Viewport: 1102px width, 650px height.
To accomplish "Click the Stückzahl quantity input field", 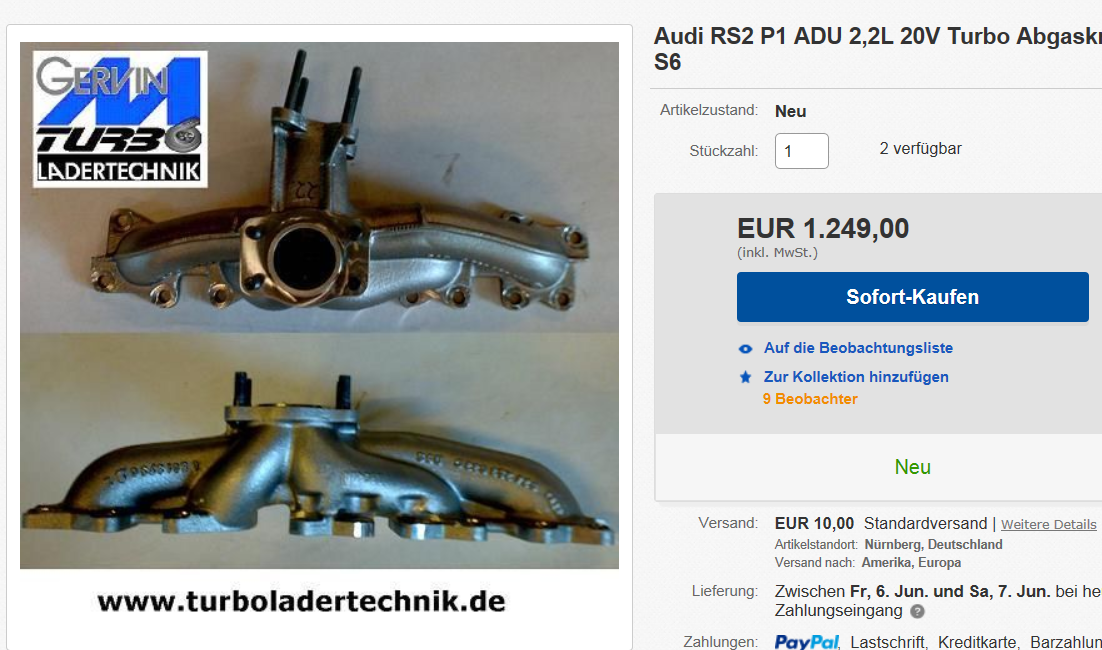I will point(801,151).
